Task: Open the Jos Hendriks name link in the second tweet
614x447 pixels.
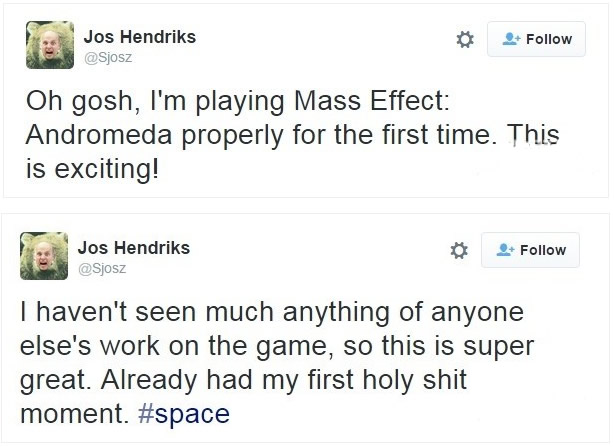Action: coord(132,247)
